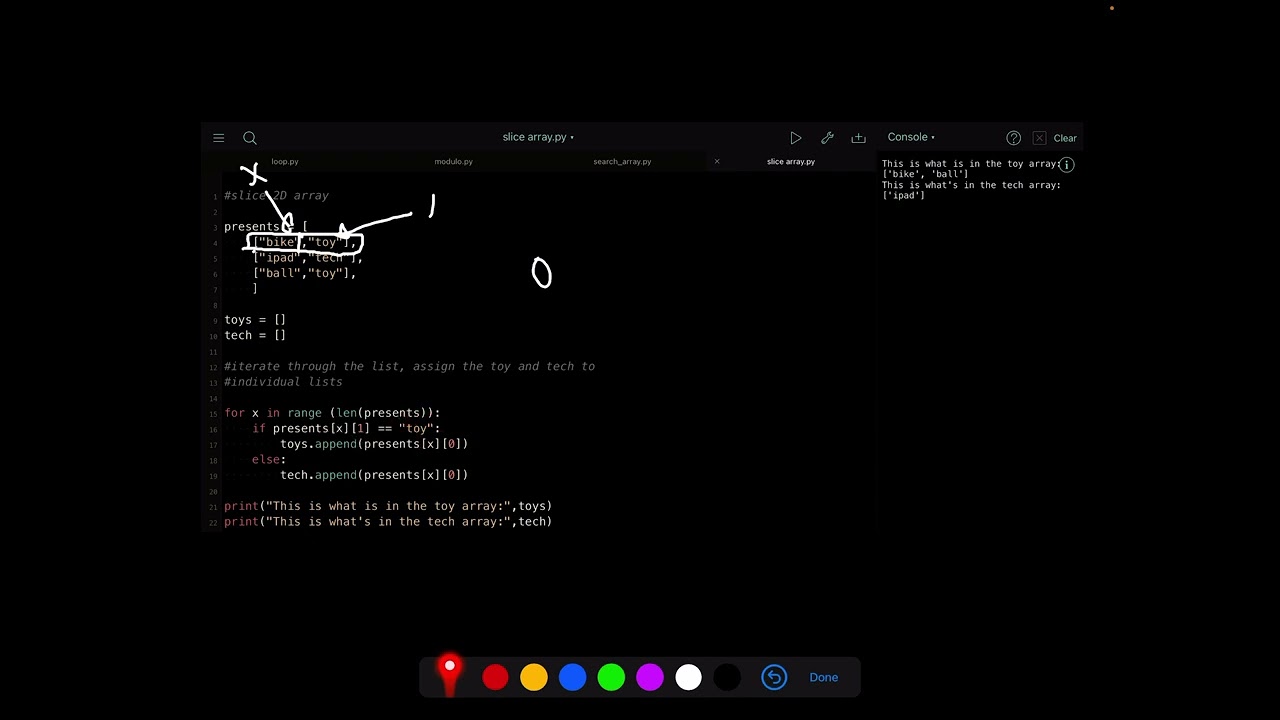Click the crossed-box icon beside Clear
This screenshot has height=720, width=1280.
pyautogui.click(x=1039, y=138)
